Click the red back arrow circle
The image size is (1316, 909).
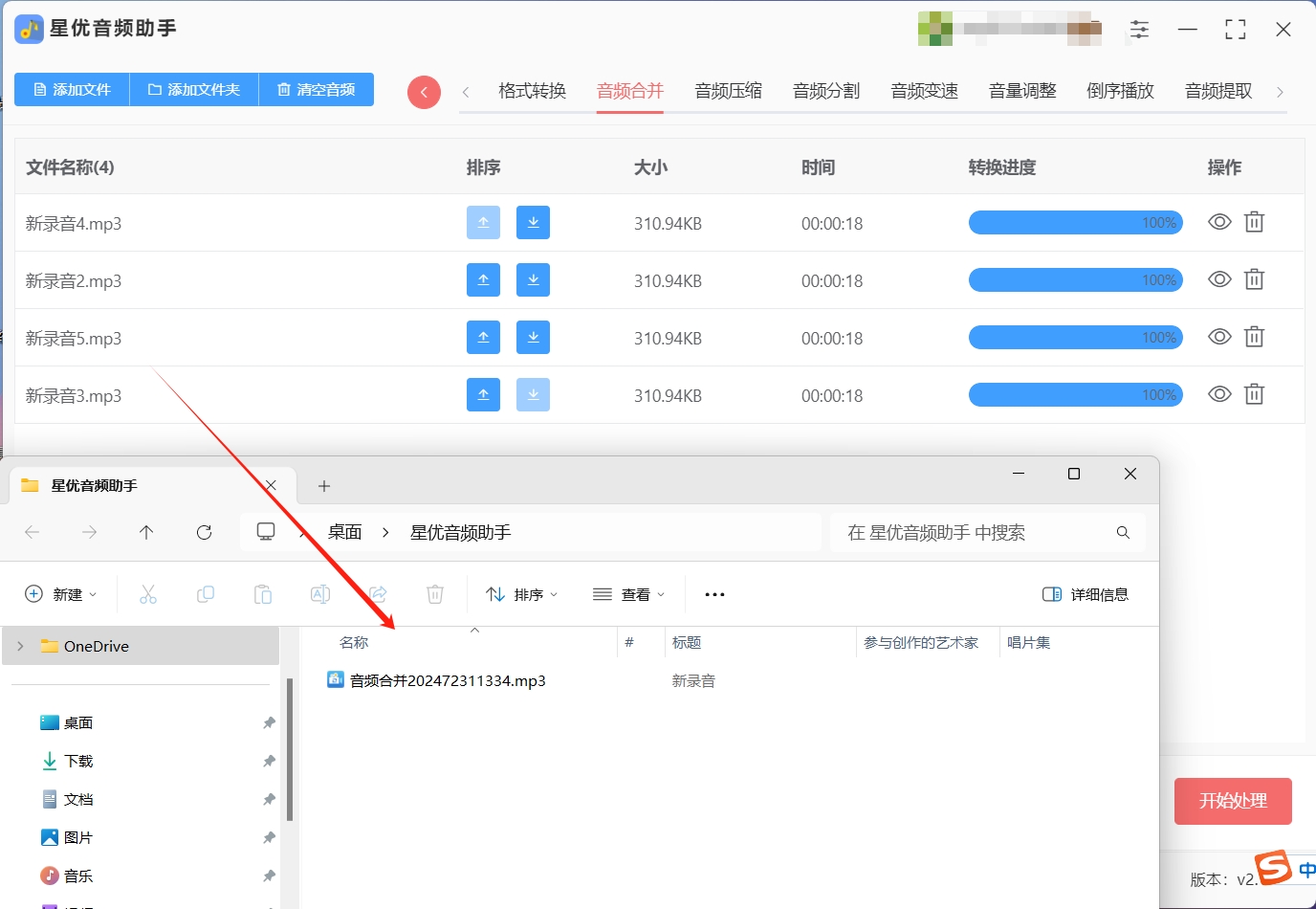click(424, 92)
